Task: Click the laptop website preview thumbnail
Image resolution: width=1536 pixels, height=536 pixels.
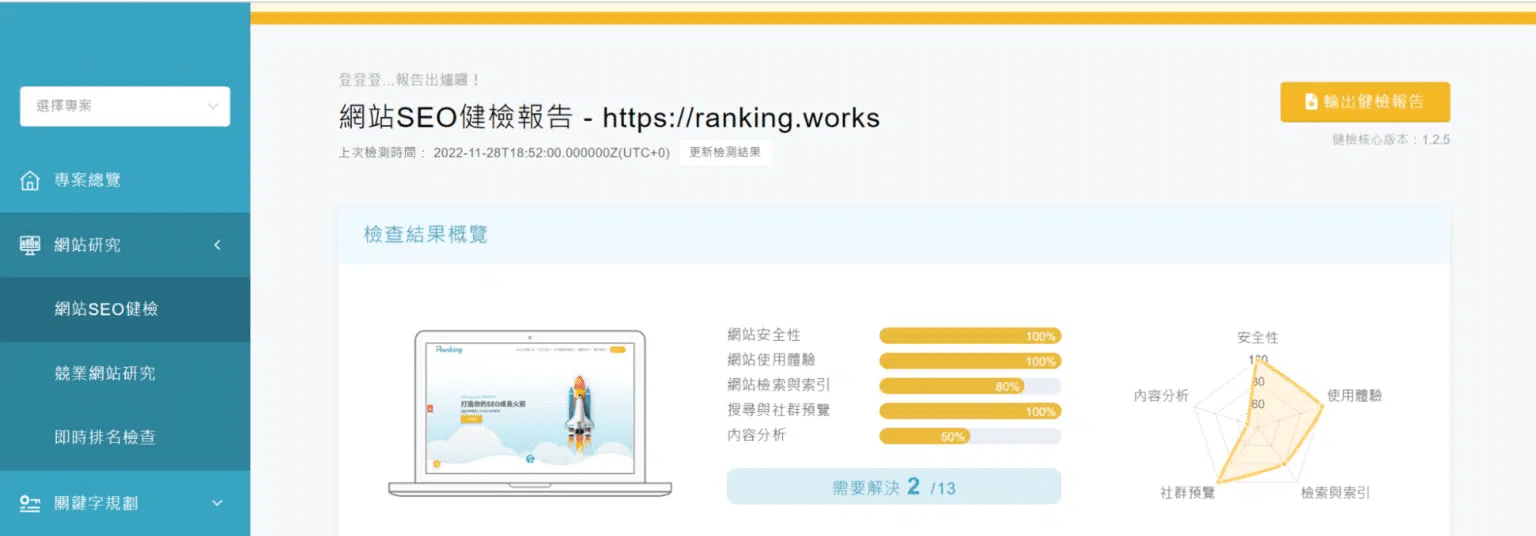Action: tap(530, 410)
